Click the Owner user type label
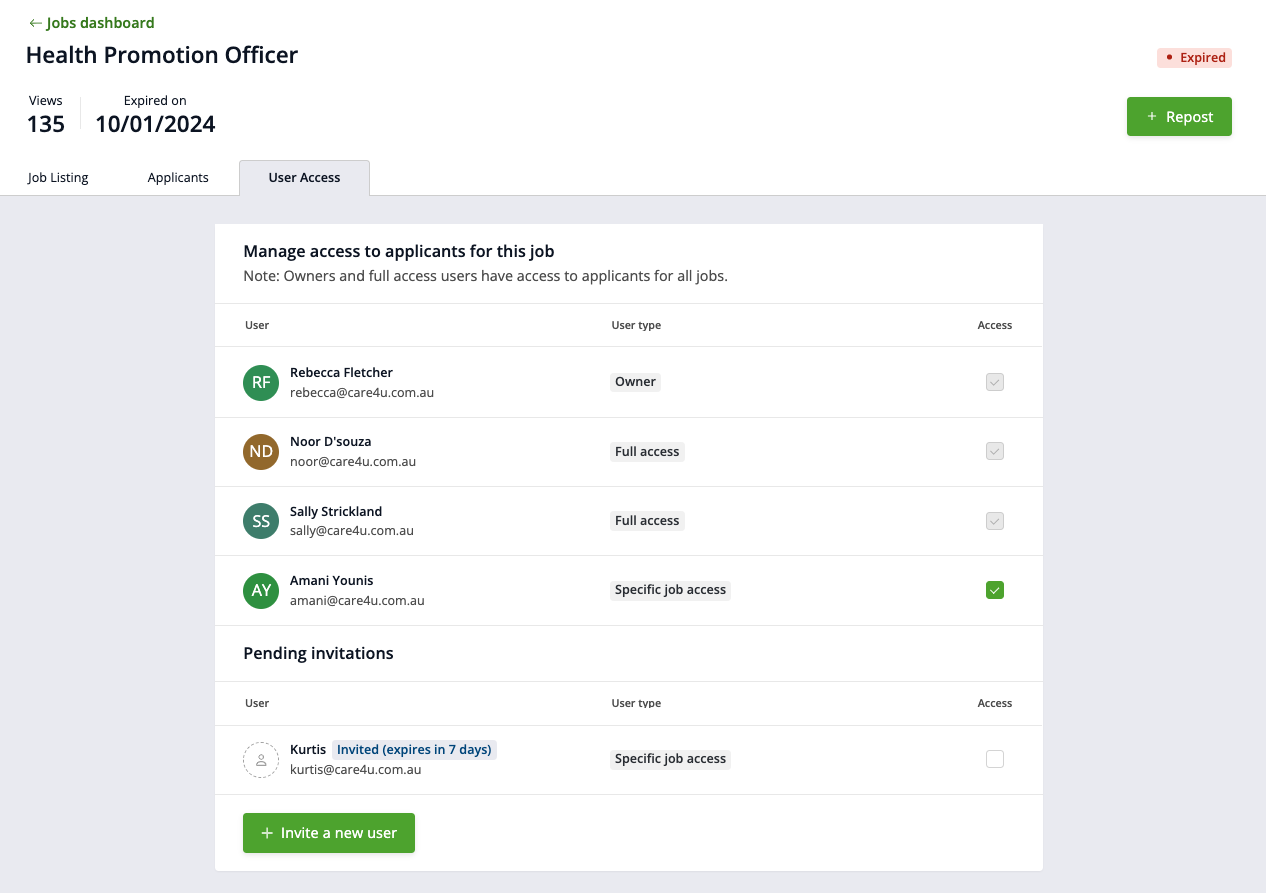 [x=635, y=382]
